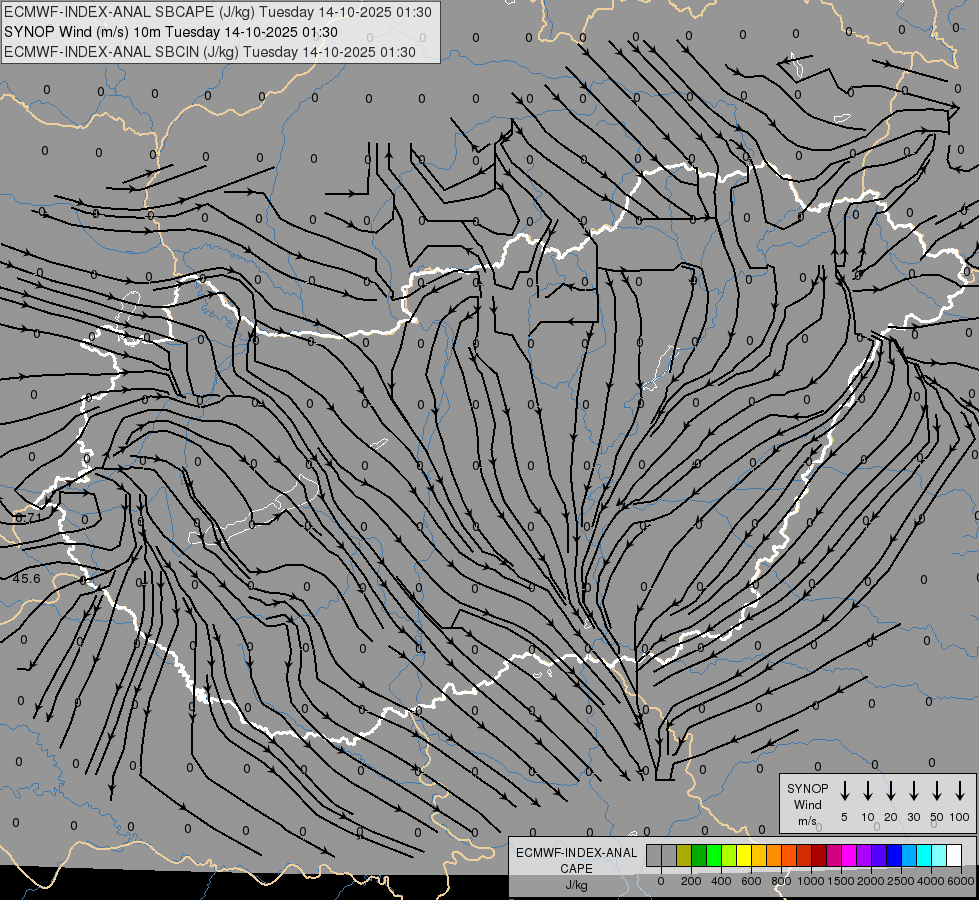Click the ECMWF-INDEX-ANAL CAPE legend label
Viewport: 979px width, 900px height.
tap(576, 861)
